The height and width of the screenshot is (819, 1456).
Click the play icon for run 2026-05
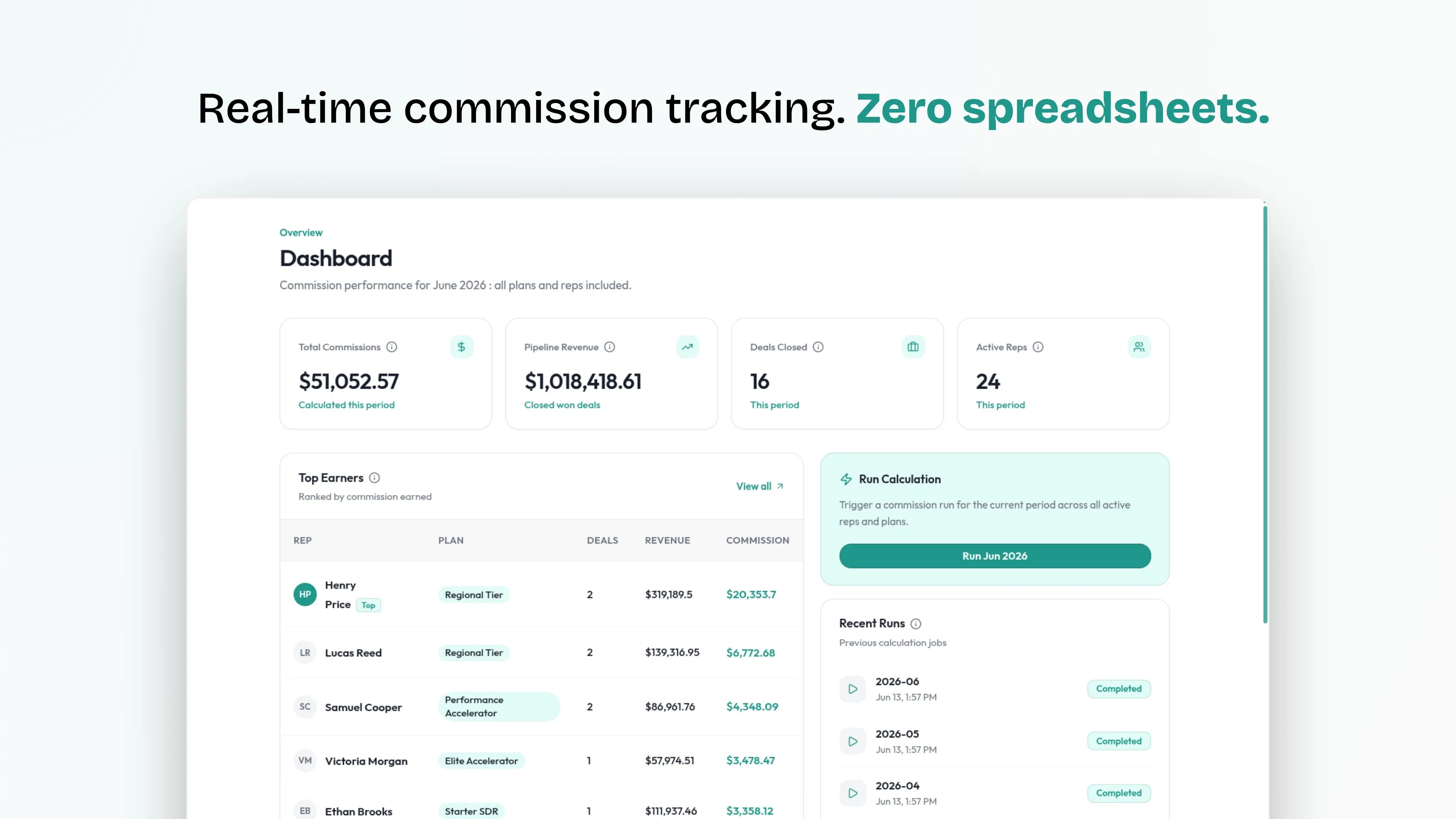pos(853,741)
